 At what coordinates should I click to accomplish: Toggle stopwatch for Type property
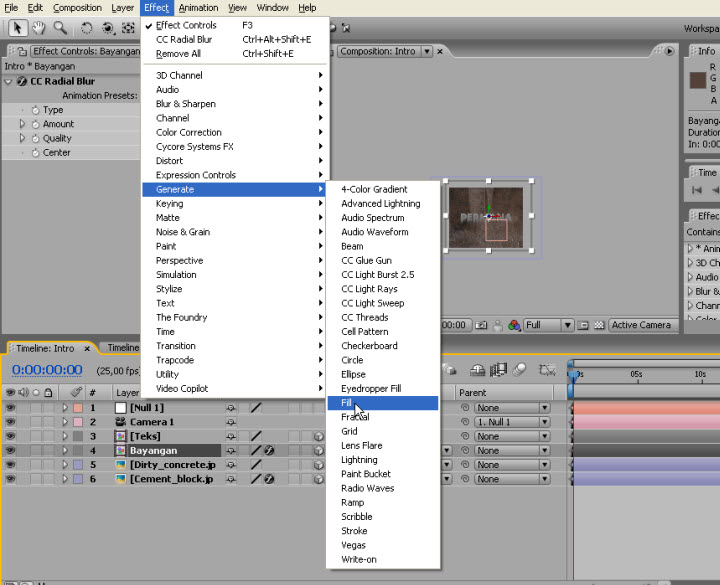point(35,110)
